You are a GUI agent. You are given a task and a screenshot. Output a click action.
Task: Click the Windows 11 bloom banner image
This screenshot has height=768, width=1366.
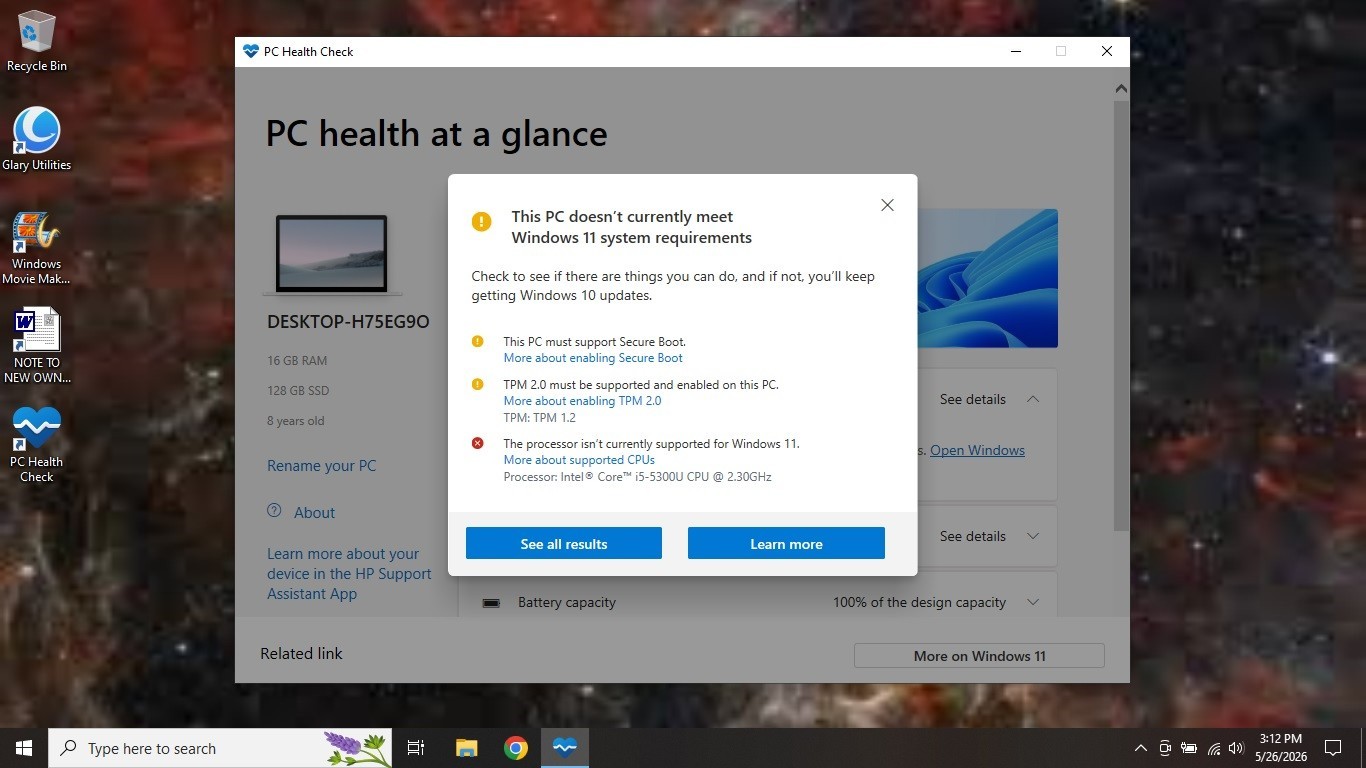coord(987,278)
